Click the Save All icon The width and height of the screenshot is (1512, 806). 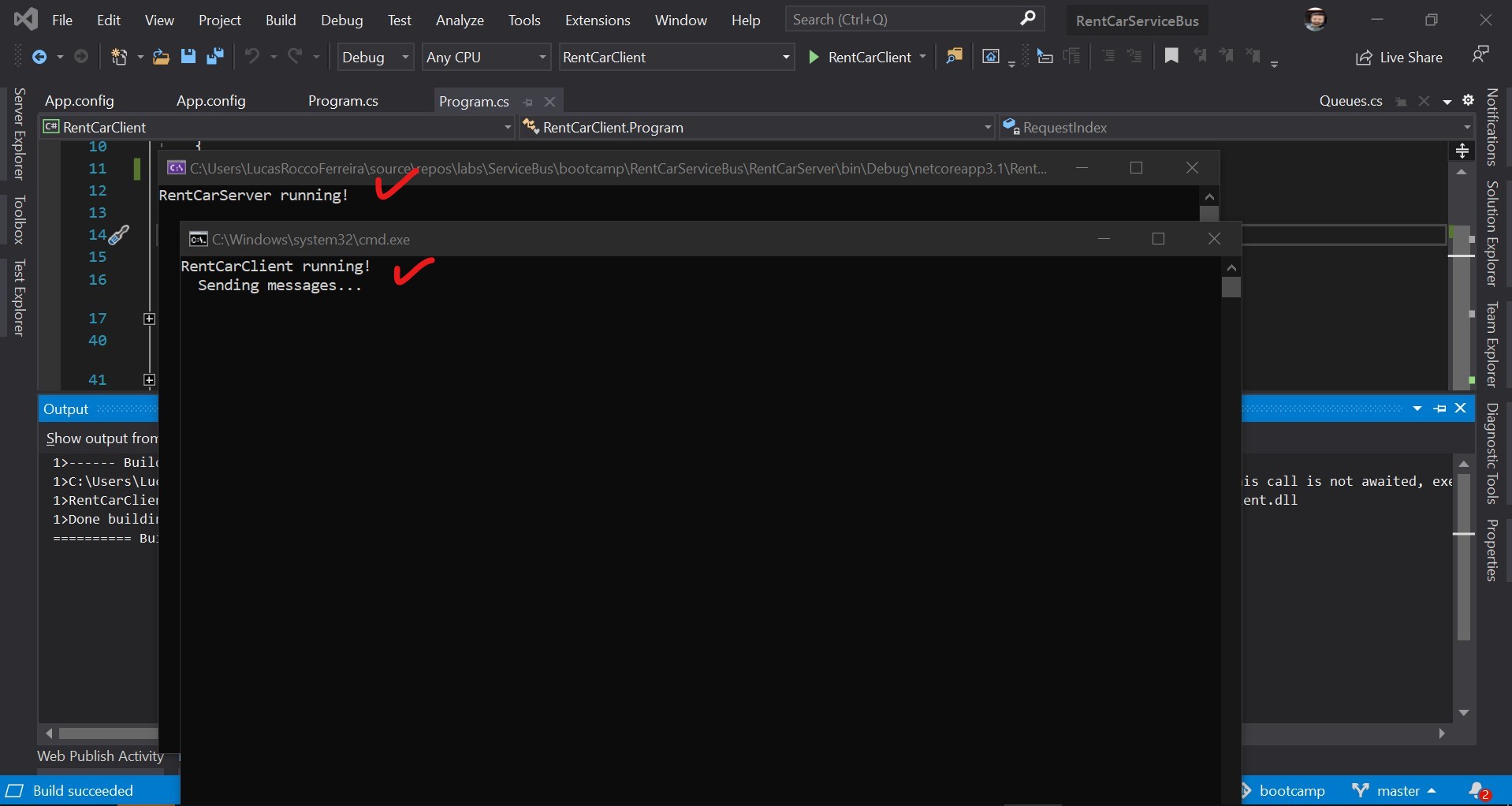pyautogui.click(x=214, y=57)
